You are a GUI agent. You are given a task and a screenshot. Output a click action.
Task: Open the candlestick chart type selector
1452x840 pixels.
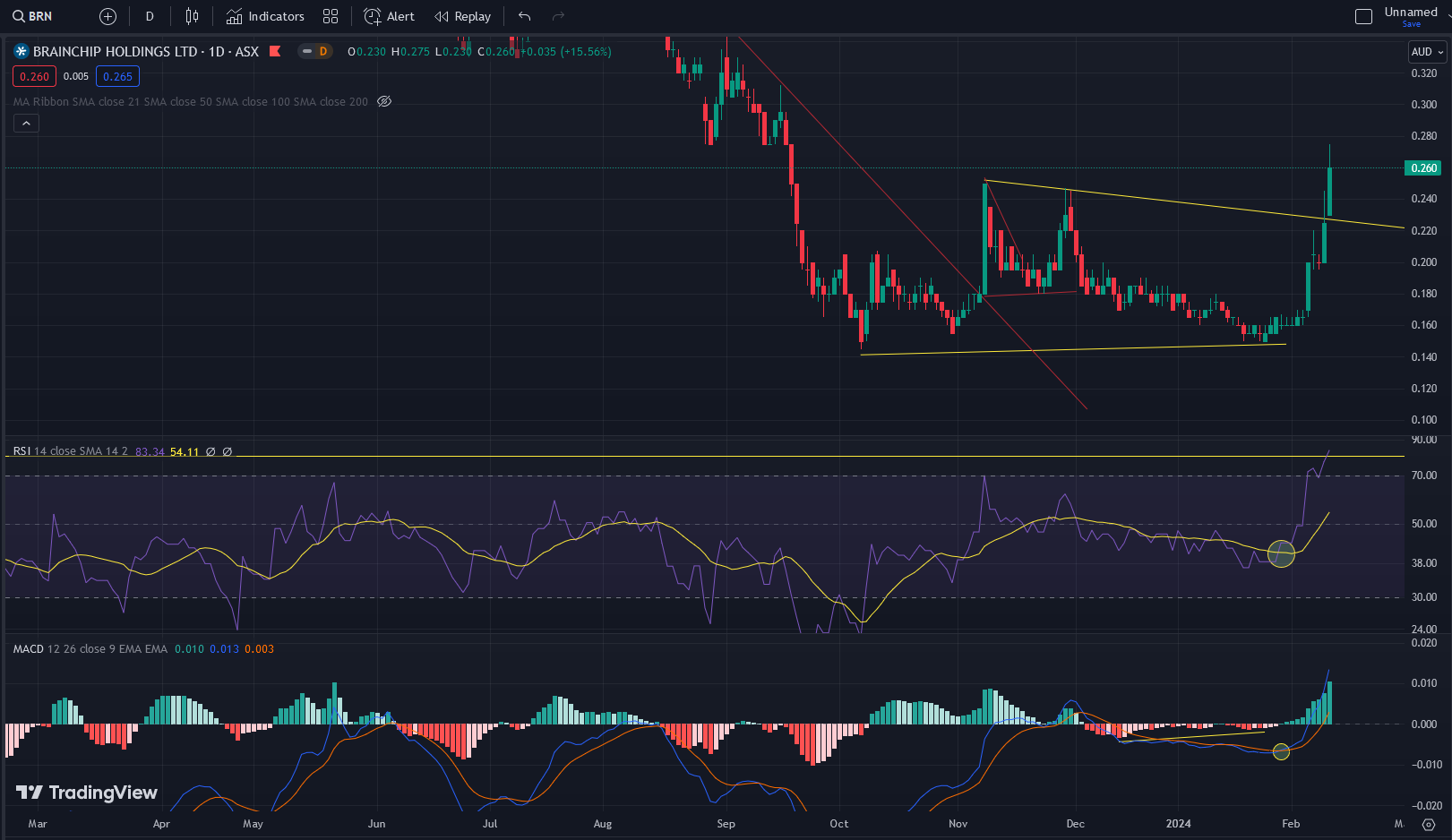192,16
